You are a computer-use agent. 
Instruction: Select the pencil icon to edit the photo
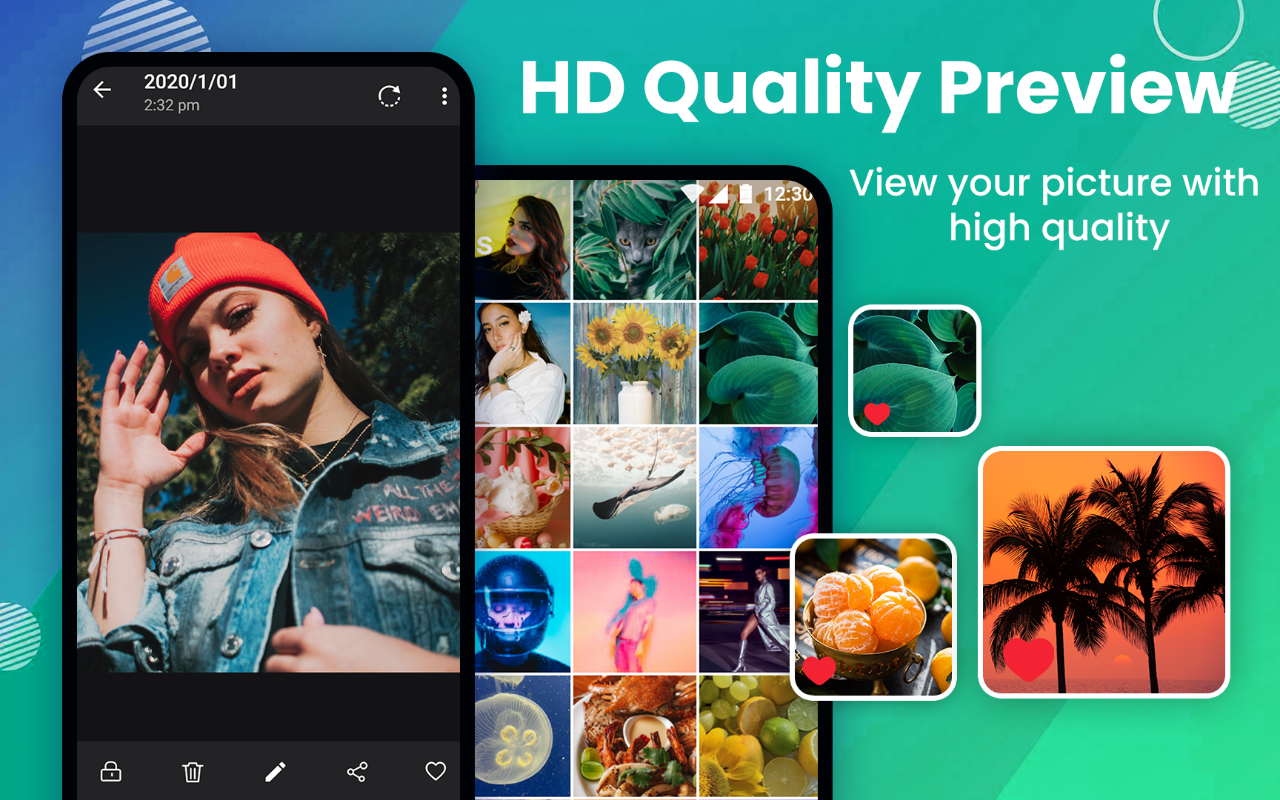(x=276, y=771)
